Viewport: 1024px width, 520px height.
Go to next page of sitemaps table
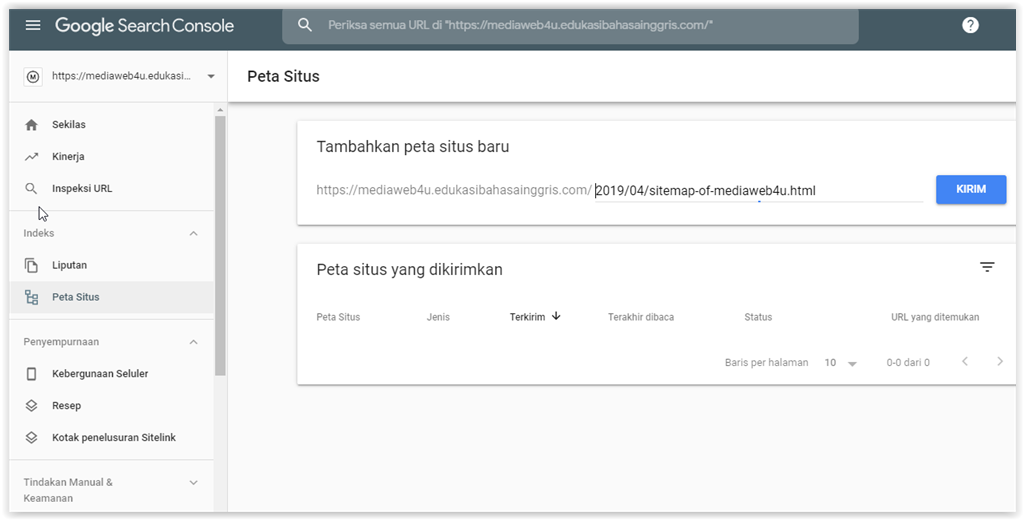pyautogui.click(x=1000, y=361)
